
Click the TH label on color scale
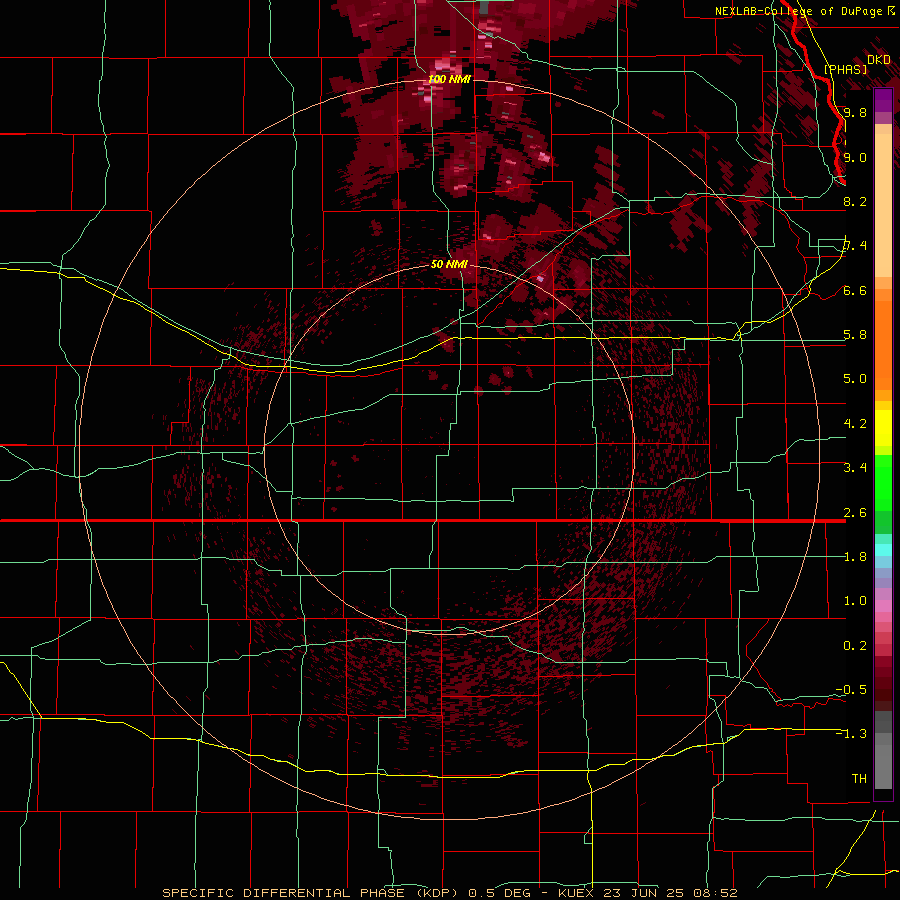(859, 779)
